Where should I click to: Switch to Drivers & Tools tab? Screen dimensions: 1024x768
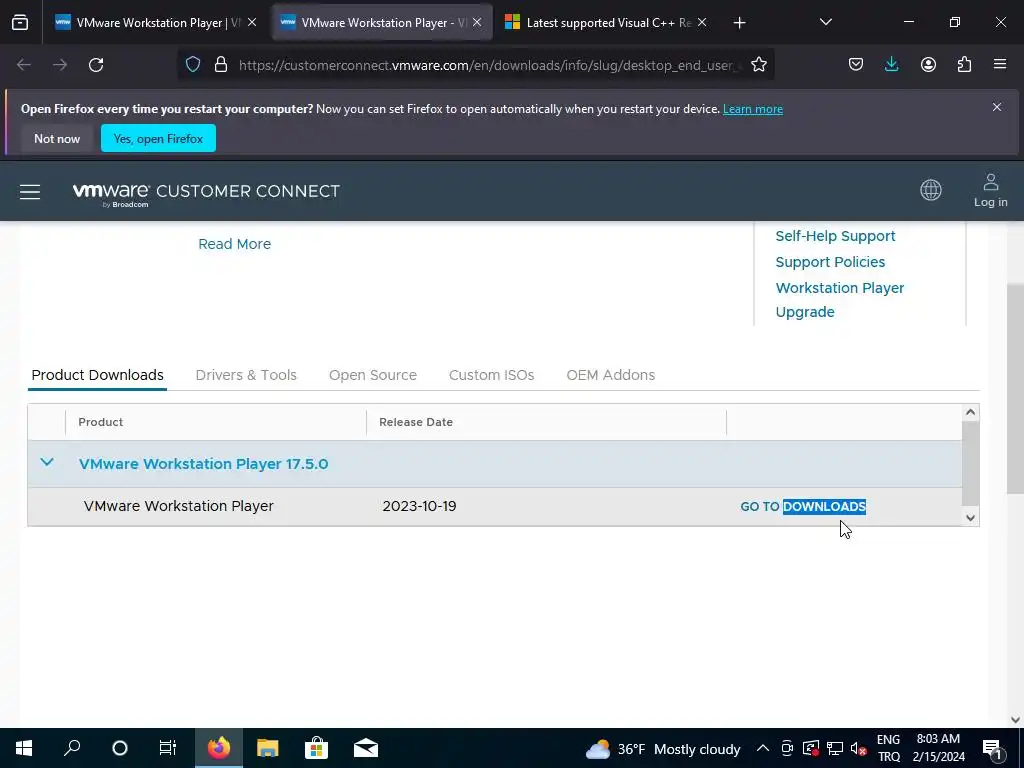pos(246,375)
